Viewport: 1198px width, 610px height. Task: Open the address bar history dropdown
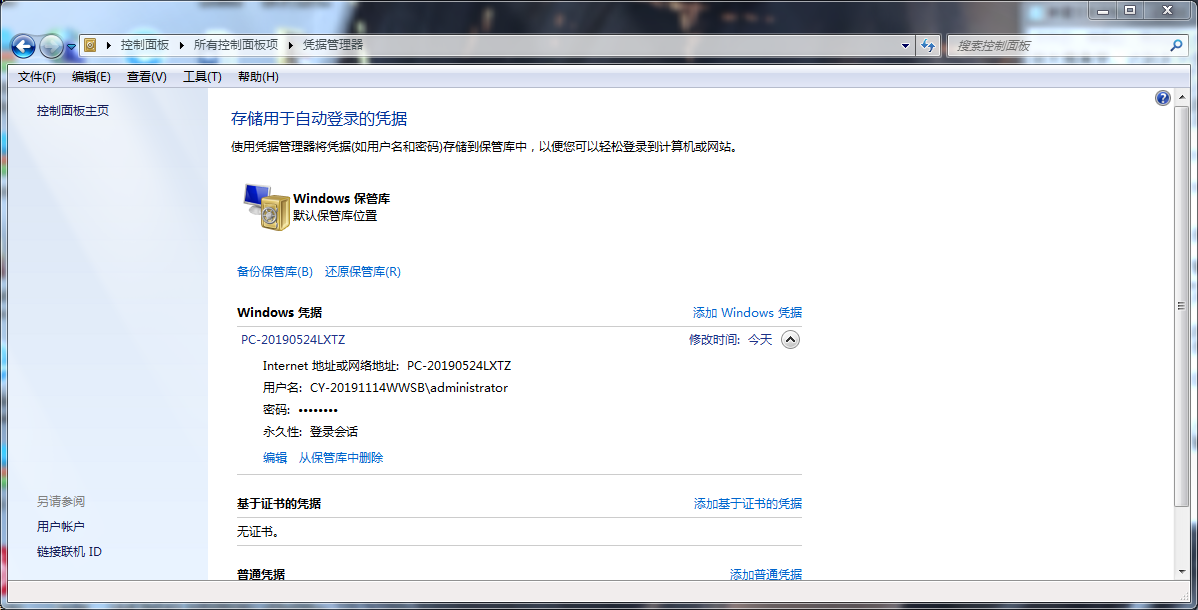[x=905, y=46]
